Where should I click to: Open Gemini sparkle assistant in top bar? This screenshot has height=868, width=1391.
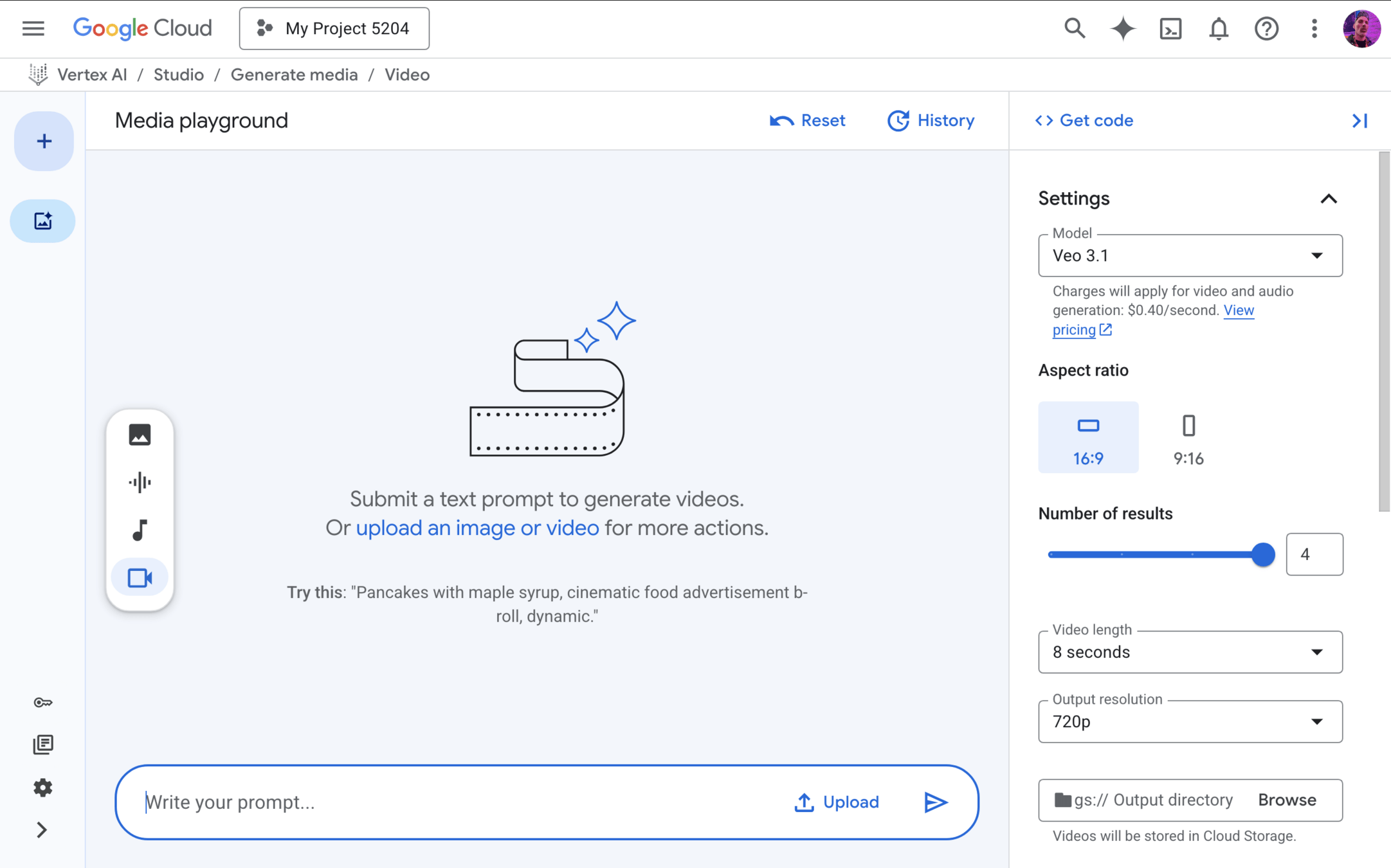[x=1123, y=29]
